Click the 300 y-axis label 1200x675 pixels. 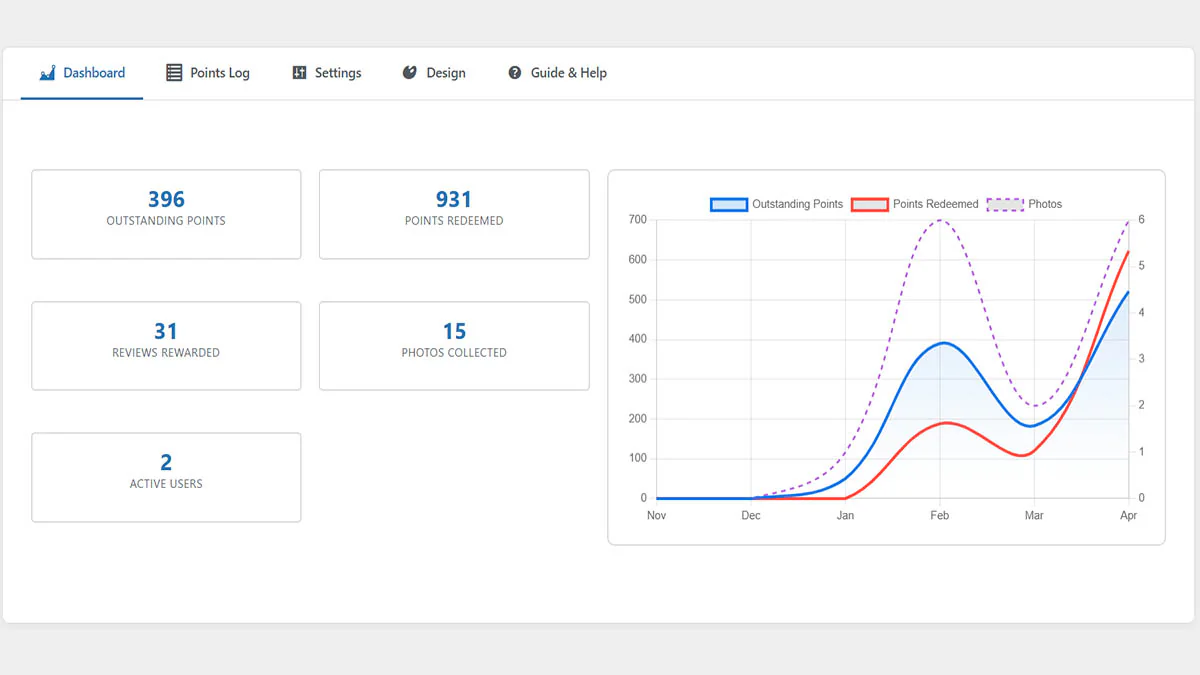tap(637, 379)
